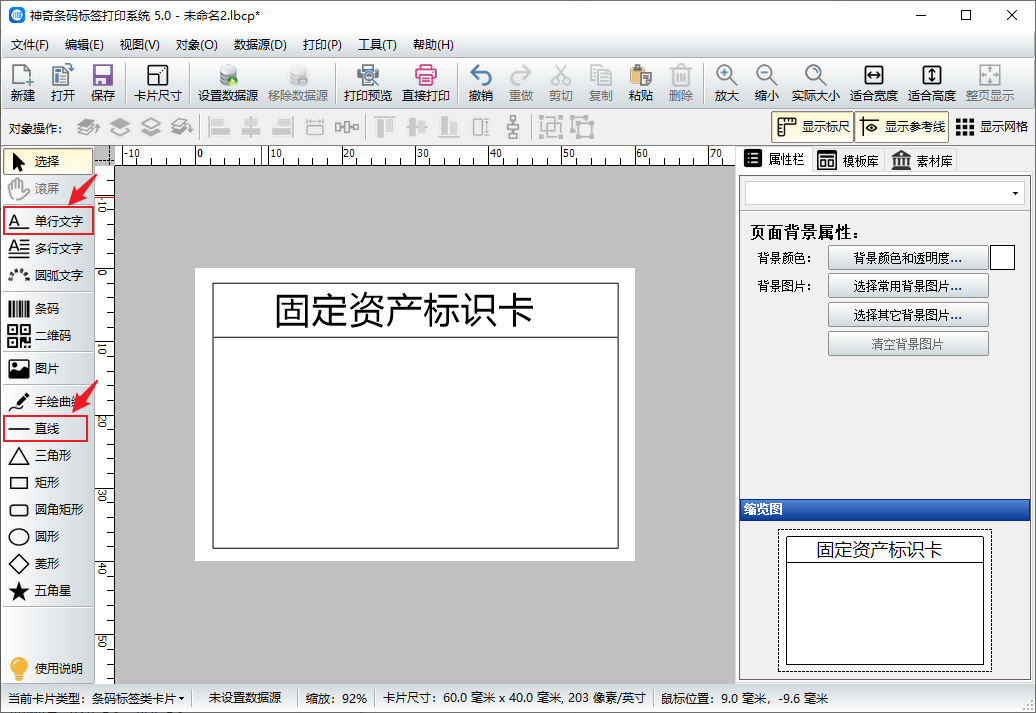Click the white background color swatch
1036x713 pixels.
pos(1002,258)
